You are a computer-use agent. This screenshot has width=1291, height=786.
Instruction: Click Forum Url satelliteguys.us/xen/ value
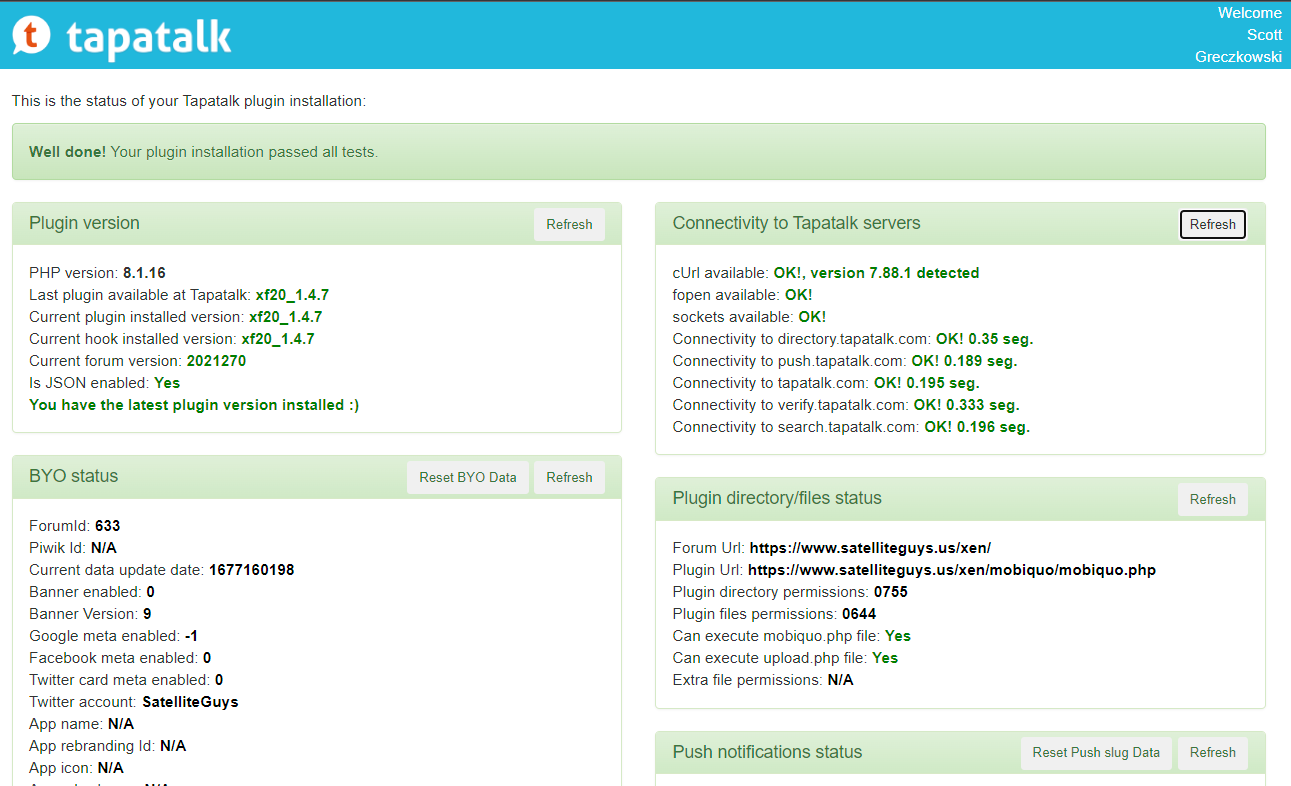pos(870,548)
